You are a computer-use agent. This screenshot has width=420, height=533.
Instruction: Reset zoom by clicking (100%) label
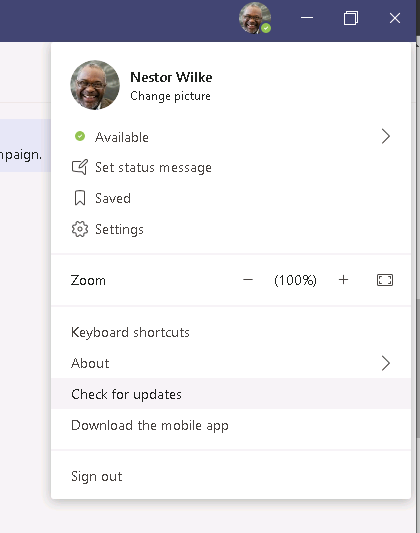[295, 280]
